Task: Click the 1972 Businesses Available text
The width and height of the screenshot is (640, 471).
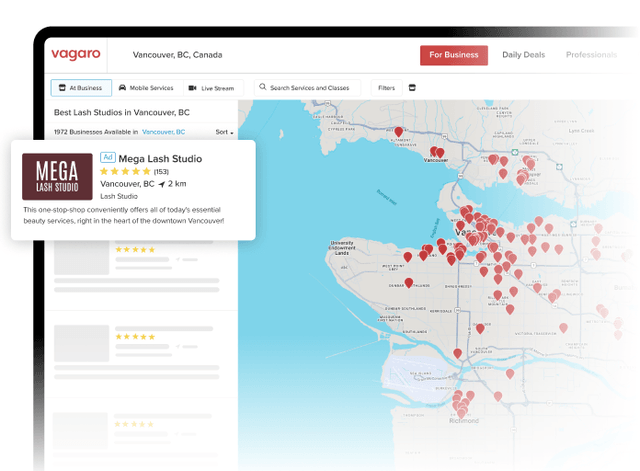Action: [96, 132]
